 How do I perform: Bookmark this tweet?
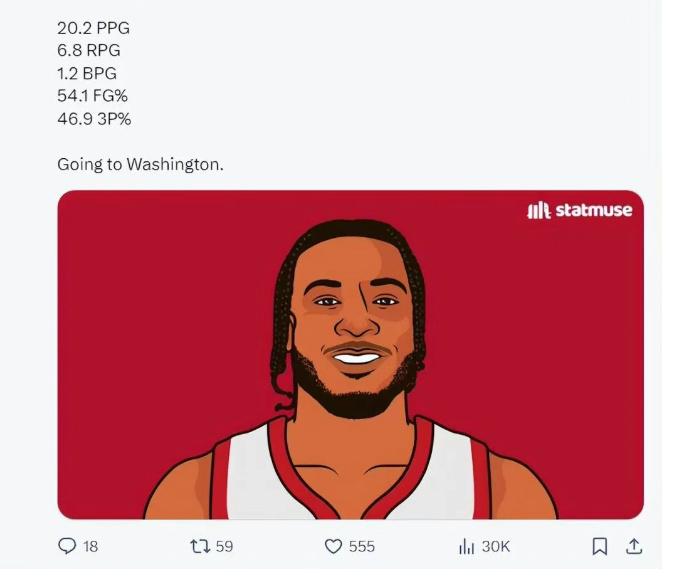[599, 546]
